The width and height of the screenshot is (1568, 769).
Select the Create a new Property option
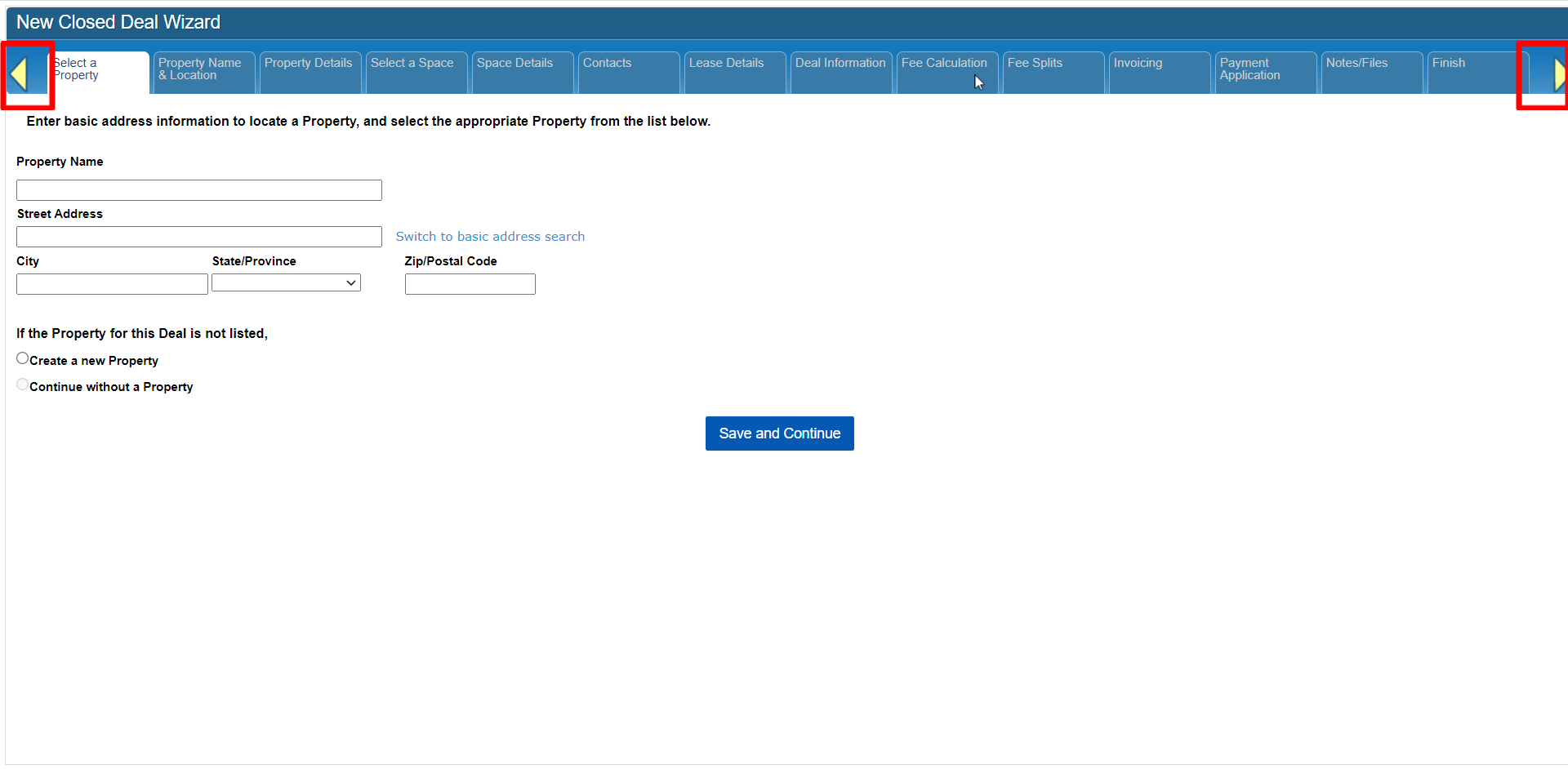[x=23, y=358]
